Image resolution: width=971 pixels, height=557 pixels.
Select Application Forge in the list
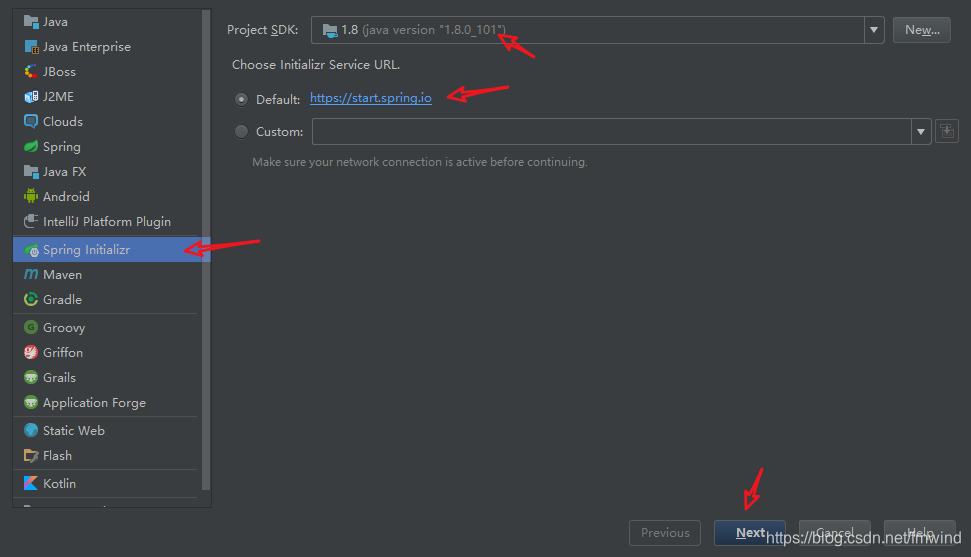pos(105,403)
